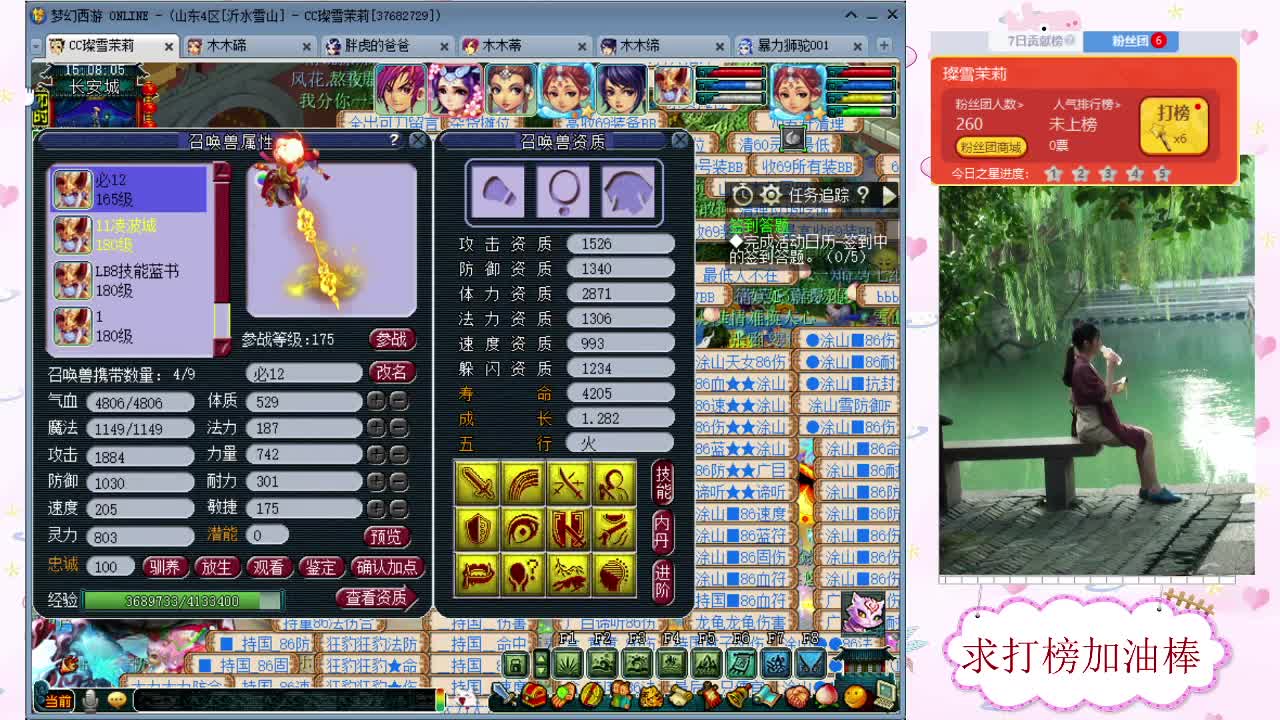The width and height of the screenshot is (1280, 720).
Task: Open help for the 召唤兽属性 window
Action: (394, 141)
